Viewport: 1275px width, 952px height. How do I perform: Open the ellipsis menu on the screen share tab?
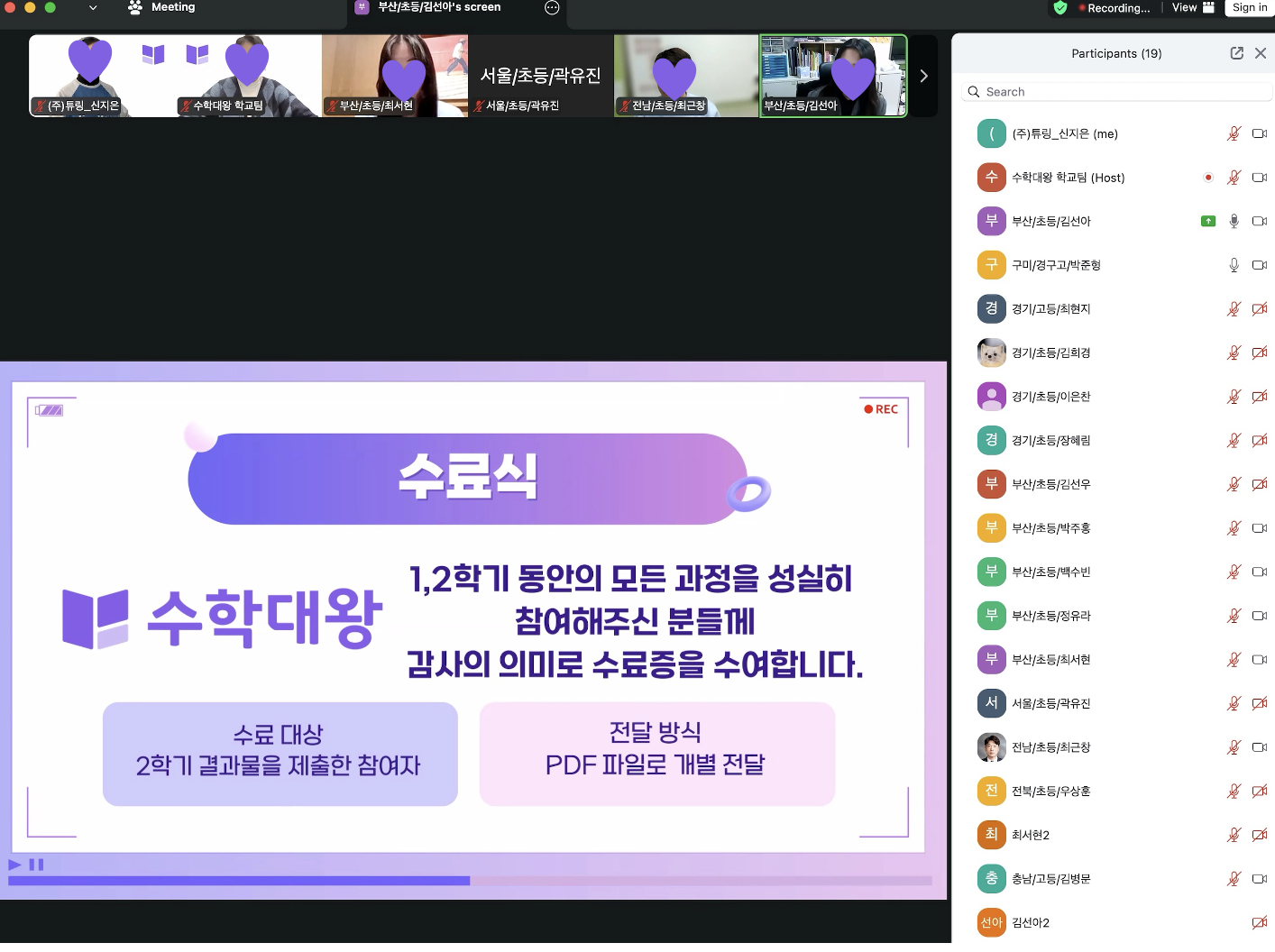(550, 7)
